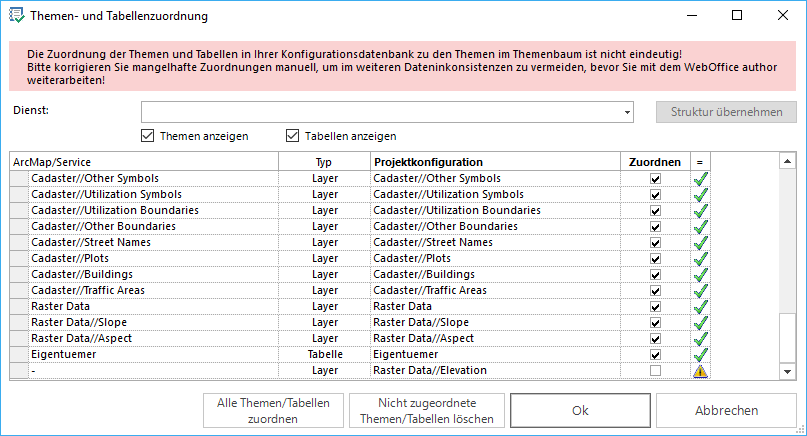Cancel with the Abbrechen button
Viewport: 807px width, 436px height.
pos(726,411)
